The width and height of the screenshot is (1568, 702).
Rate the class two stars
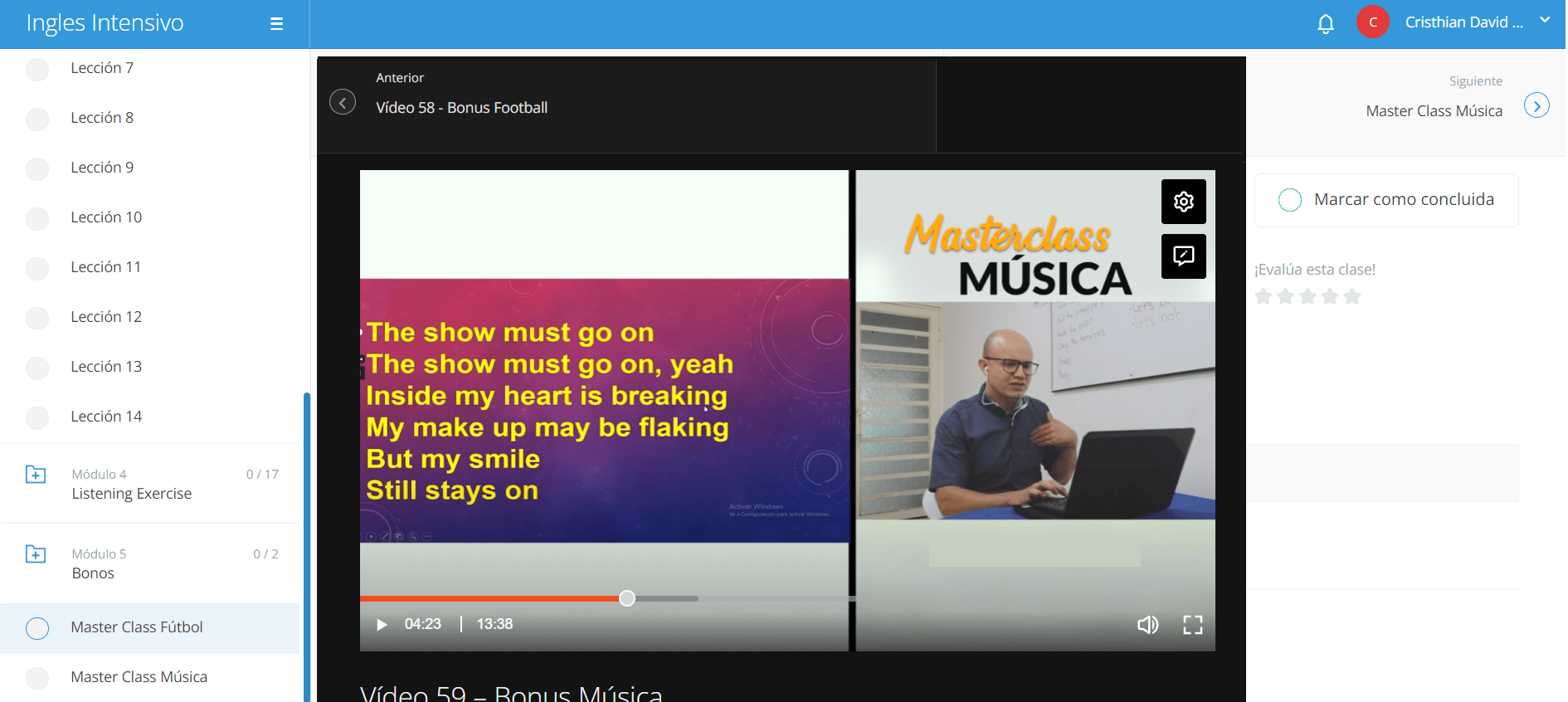[1286, 296]
